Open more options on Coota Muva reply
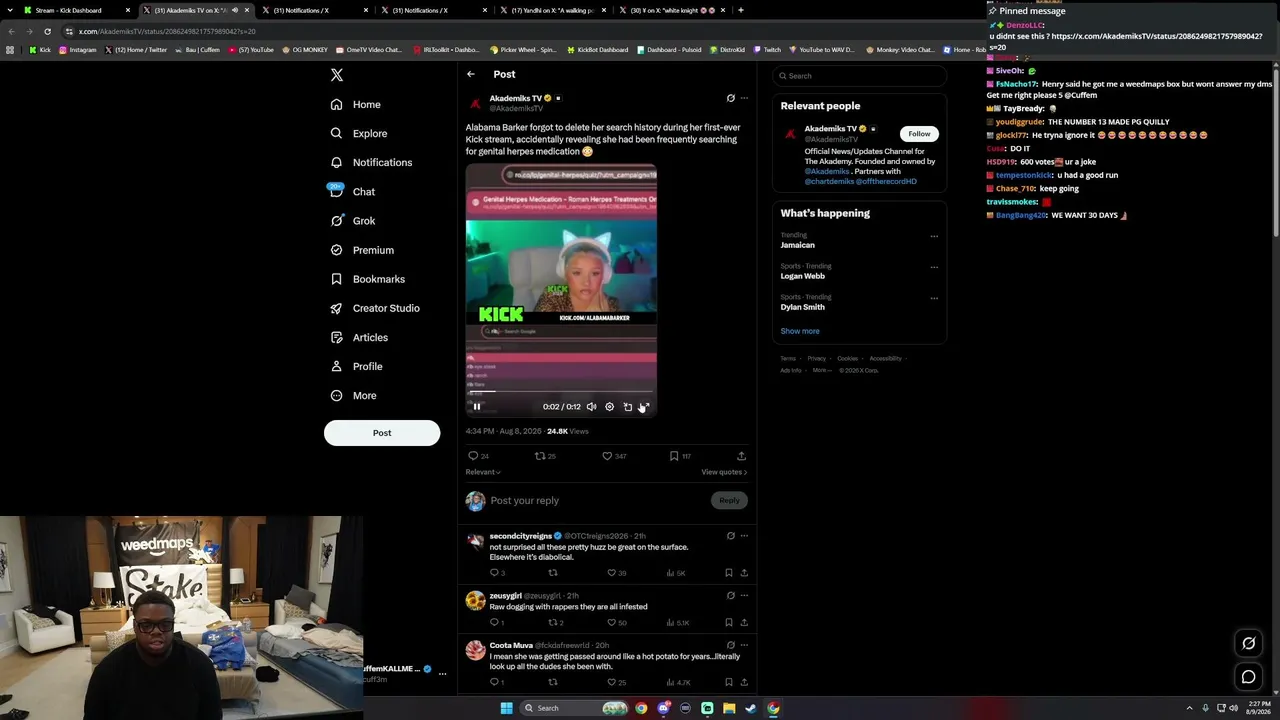Viewport: 1280px width, 720px height. (744, 645)
